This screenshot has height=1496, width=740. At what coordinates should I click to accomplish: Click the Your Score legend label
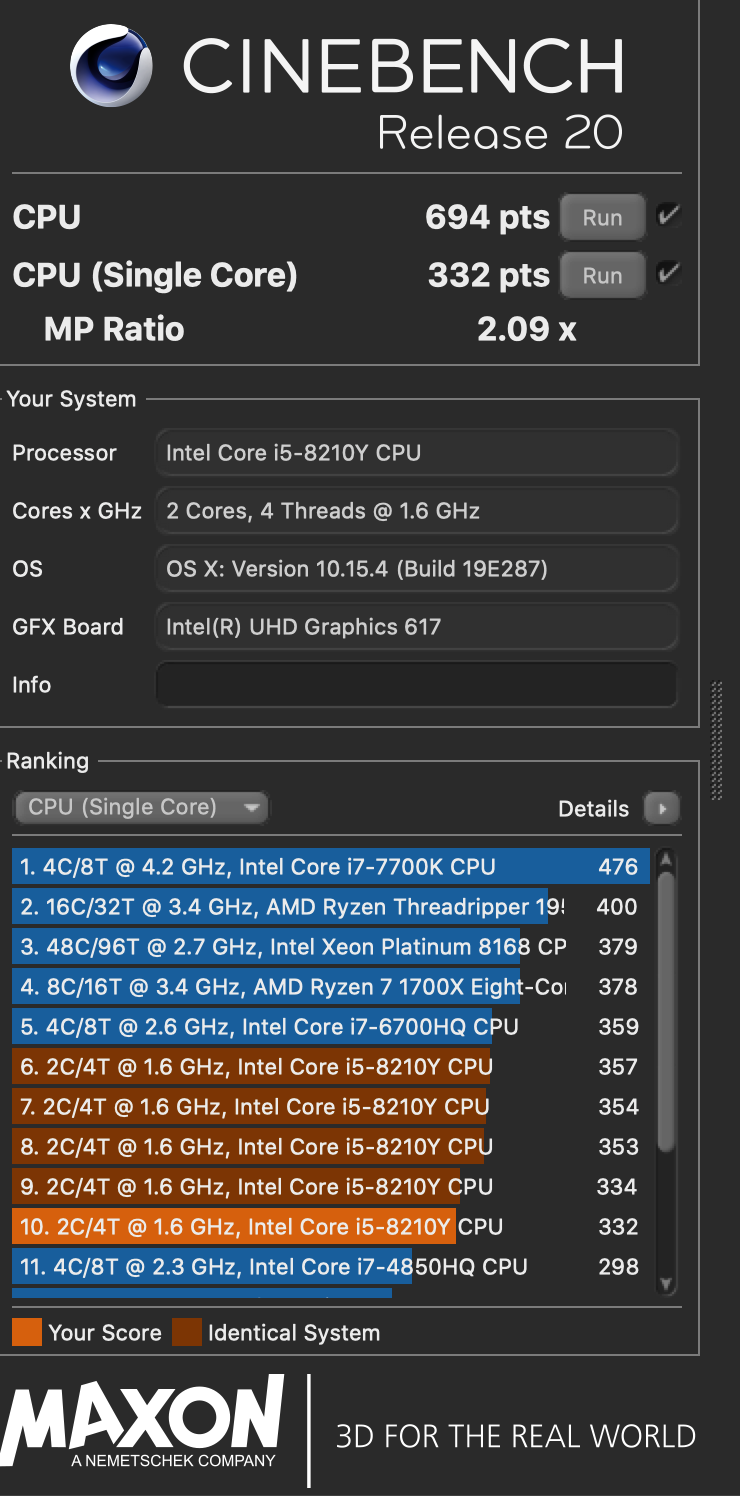click(105, 1333)
